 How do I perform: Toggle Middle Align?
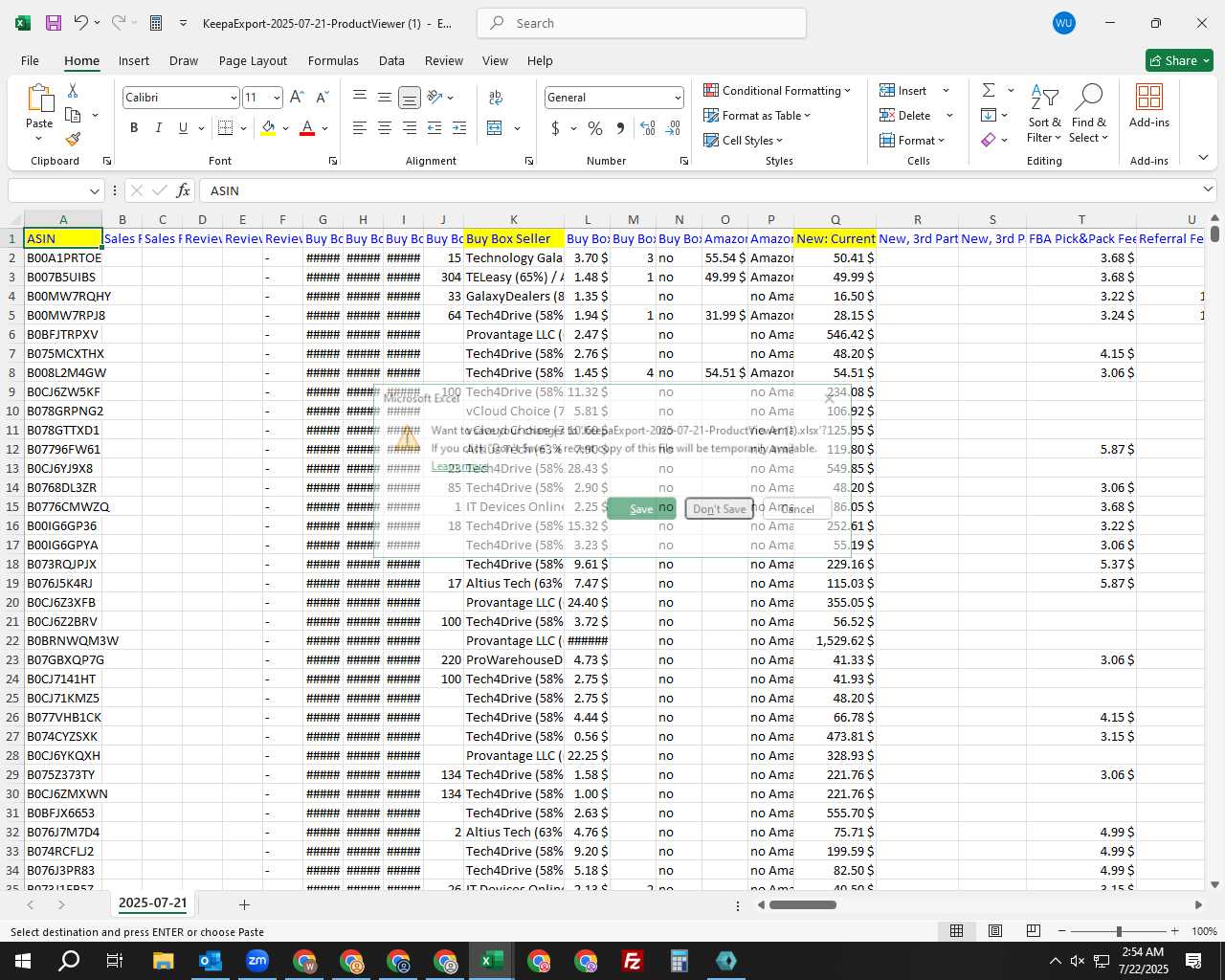tap(385, 98)
